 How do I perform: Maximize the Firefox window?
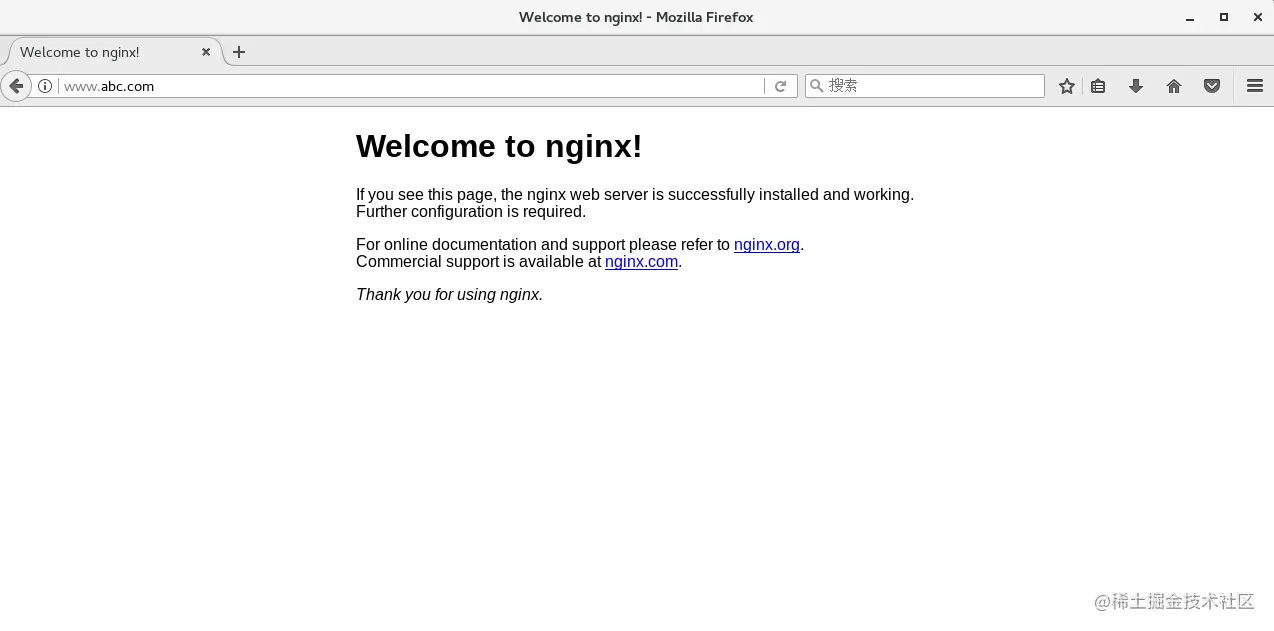[1223, 17]
